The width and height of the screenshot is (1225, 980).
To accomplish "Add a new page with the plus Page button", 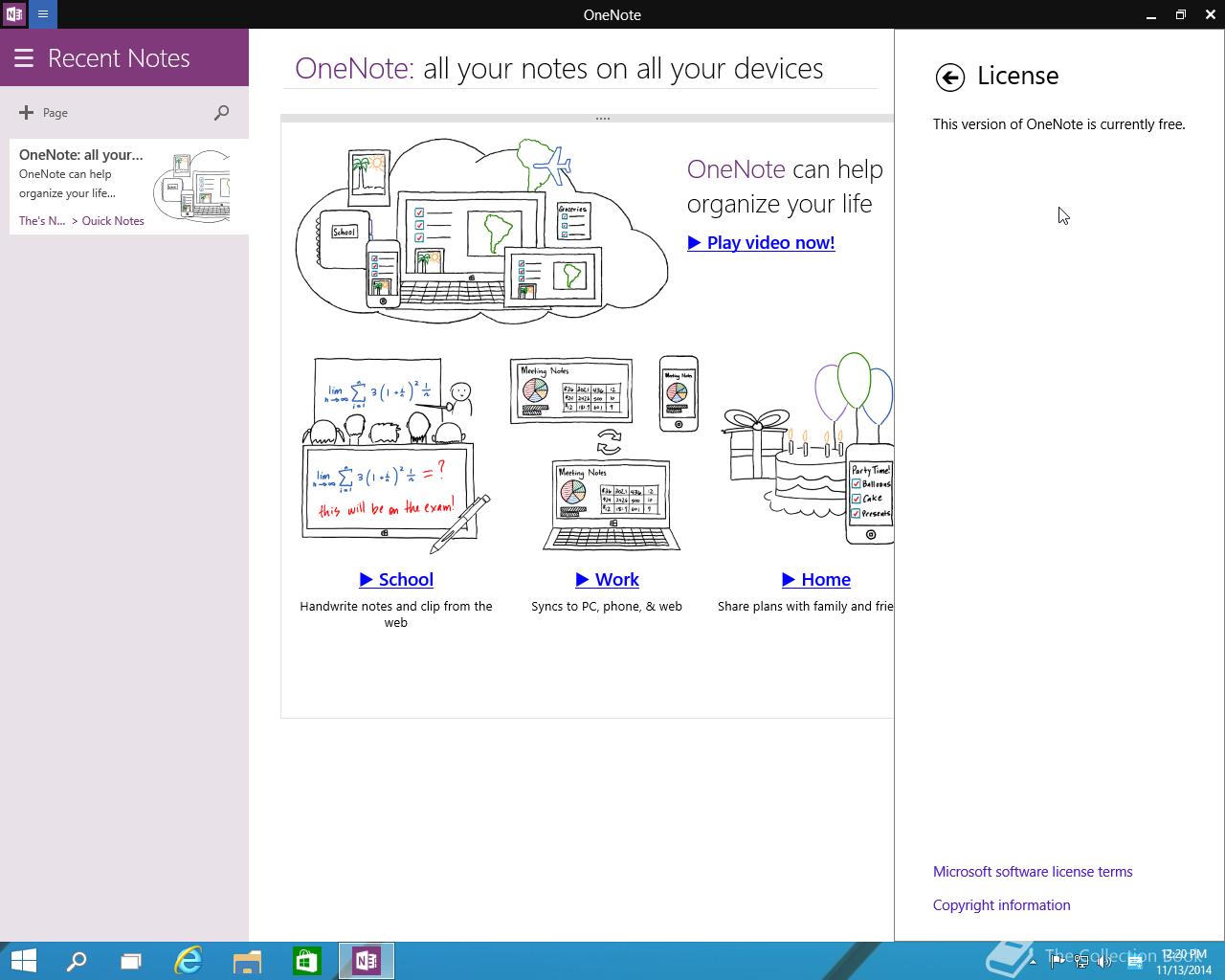I will pos(43,113).
